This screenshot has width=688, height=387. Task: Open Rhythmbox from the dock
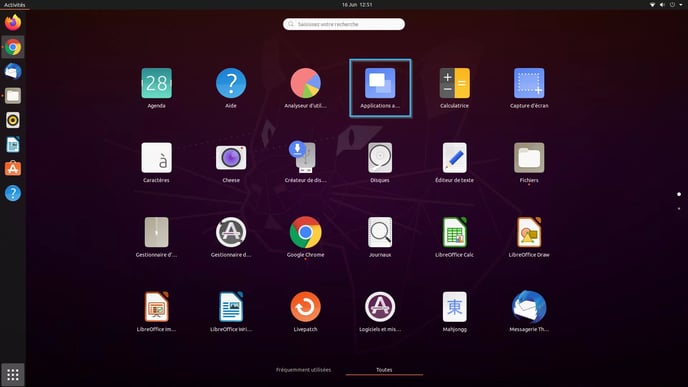pos(13,120)
